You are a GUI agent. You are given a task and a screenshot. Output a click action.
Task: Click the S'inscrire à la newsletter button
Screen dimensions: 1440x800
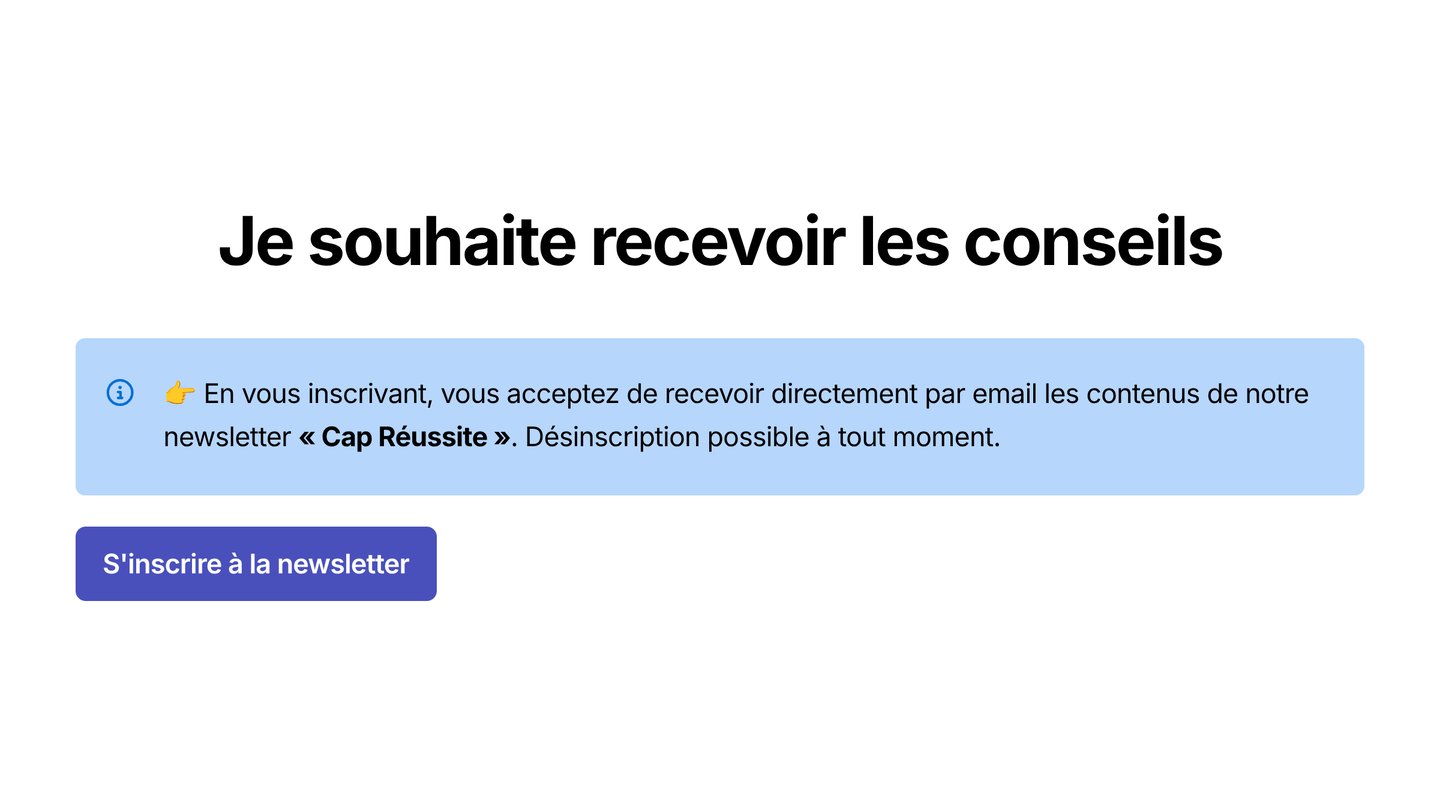[256, 564]
